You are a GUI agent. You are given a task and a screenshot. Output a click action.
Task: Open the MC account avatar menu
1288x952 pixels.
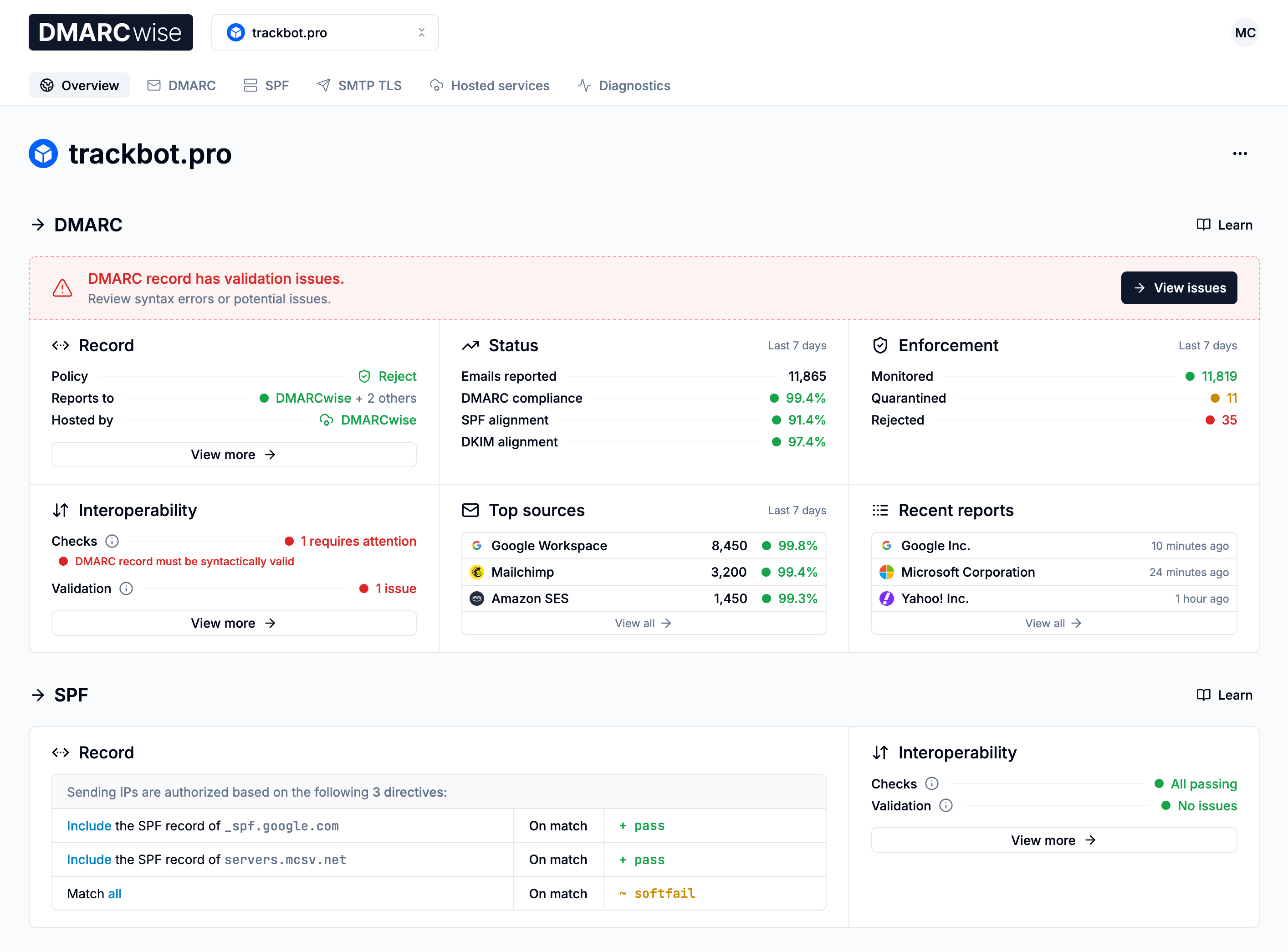point(1245,32)
